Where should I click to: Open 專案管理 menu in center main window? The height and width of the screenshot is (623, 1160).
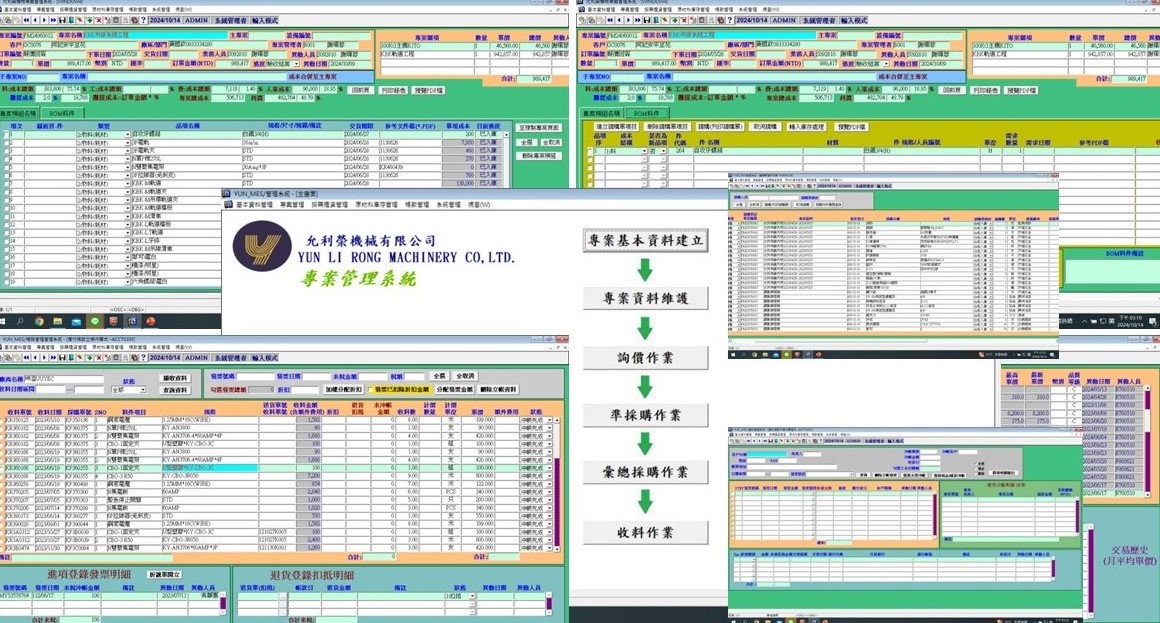click(x=292, y=205)
